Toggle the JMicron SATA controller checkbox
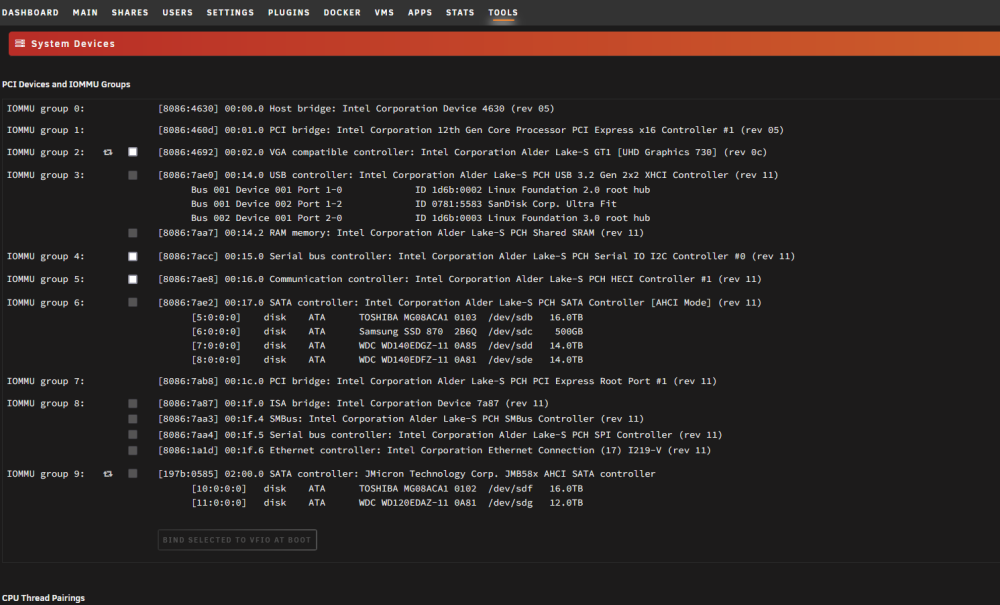1000x605 pixels. pos(133,473)
